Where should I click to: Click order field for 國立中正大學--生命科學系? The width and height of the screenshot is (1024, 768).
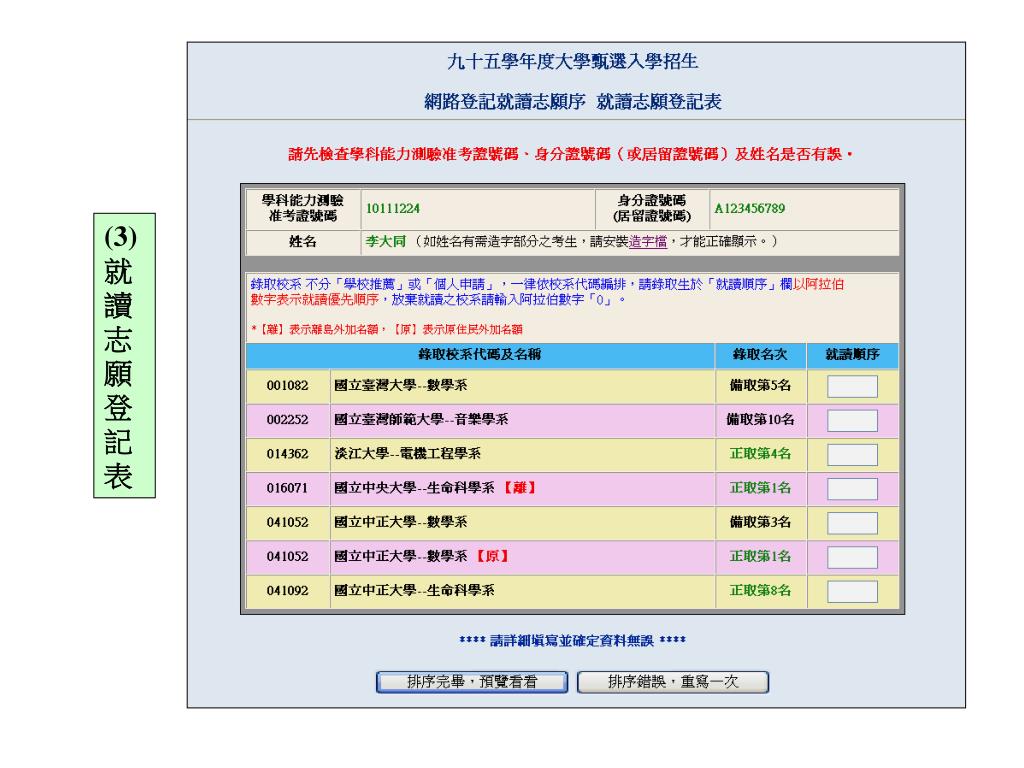(852, 591)
